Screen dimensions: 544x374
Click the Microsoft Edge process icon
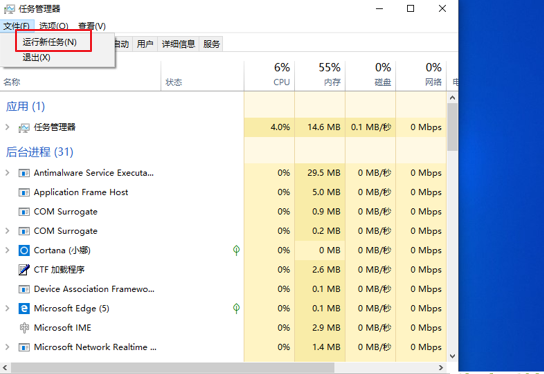pyautogui.click(x=24, y=308)
